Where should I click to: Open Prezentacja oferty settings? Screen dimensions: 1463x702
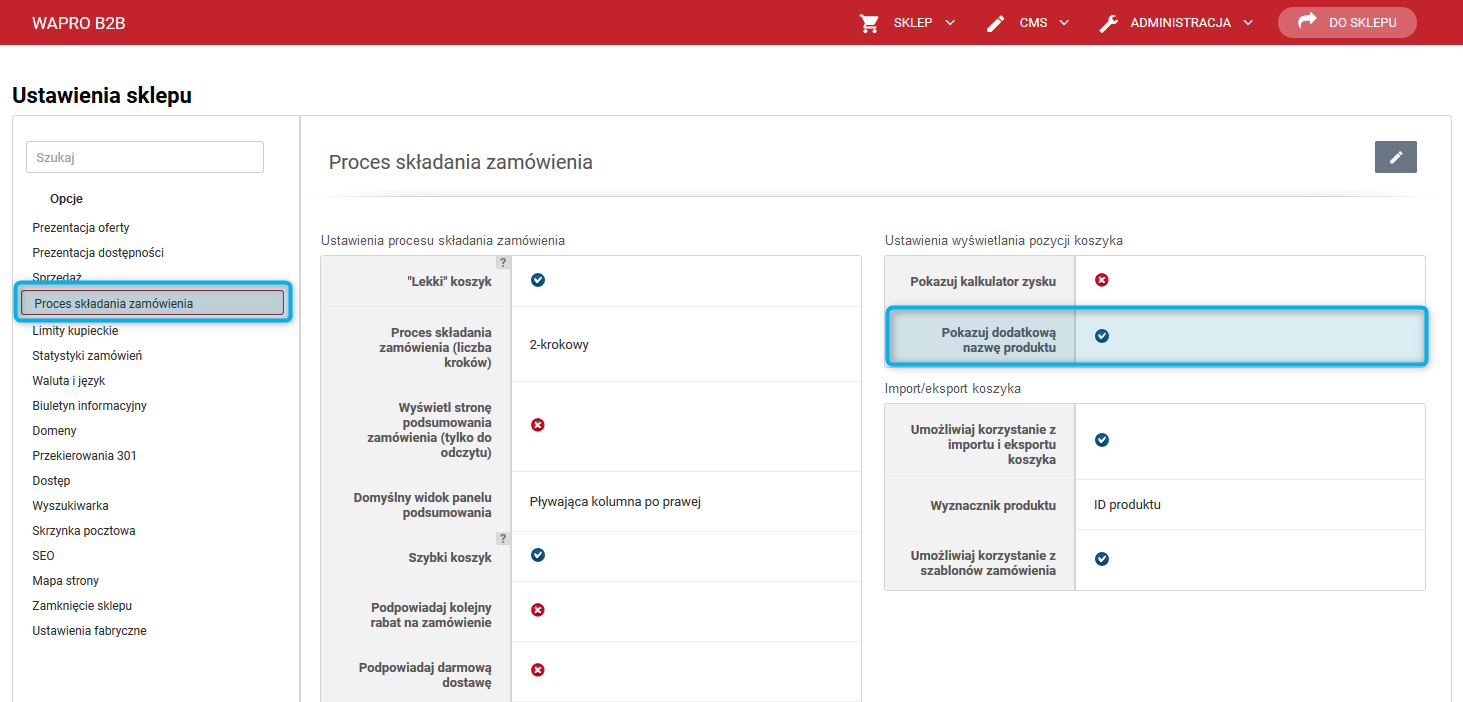81,228
